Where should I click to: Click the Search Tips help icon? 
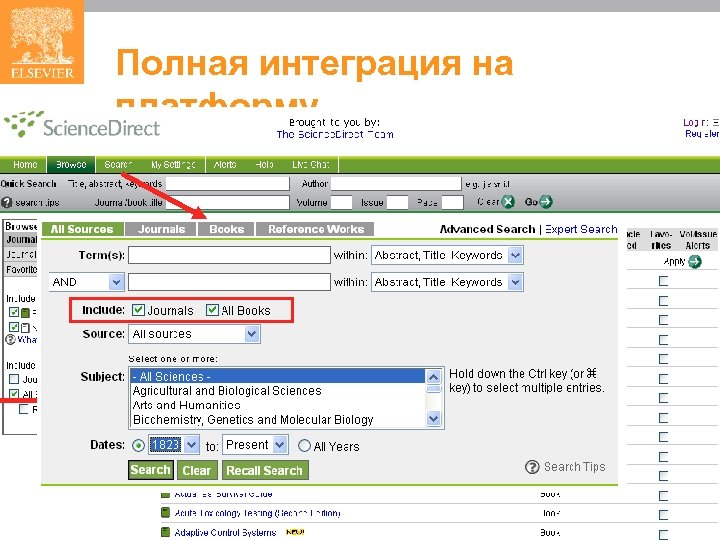(x=532, y=467)
